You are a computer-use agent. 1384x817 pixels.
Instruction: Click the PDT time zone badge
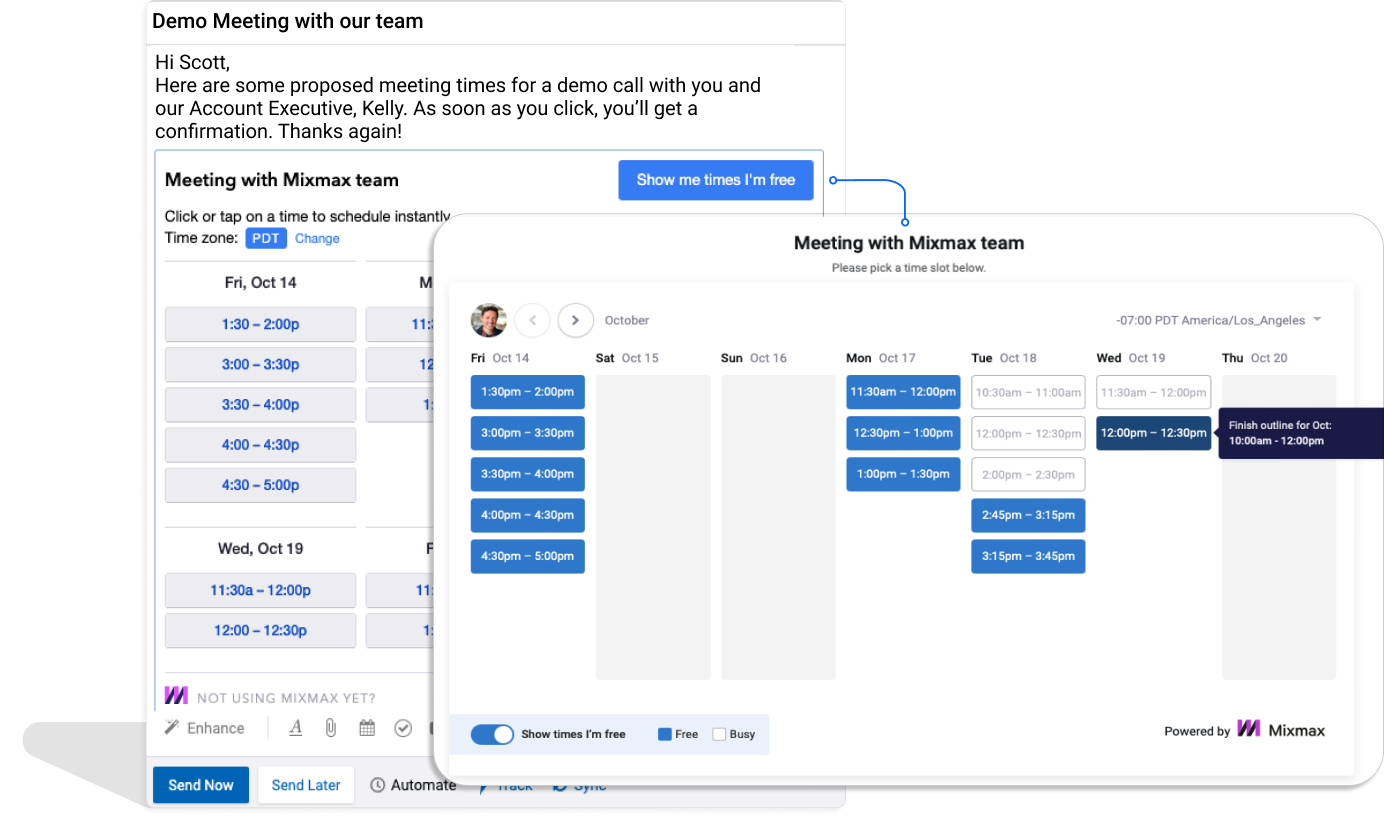pos(266,238)
